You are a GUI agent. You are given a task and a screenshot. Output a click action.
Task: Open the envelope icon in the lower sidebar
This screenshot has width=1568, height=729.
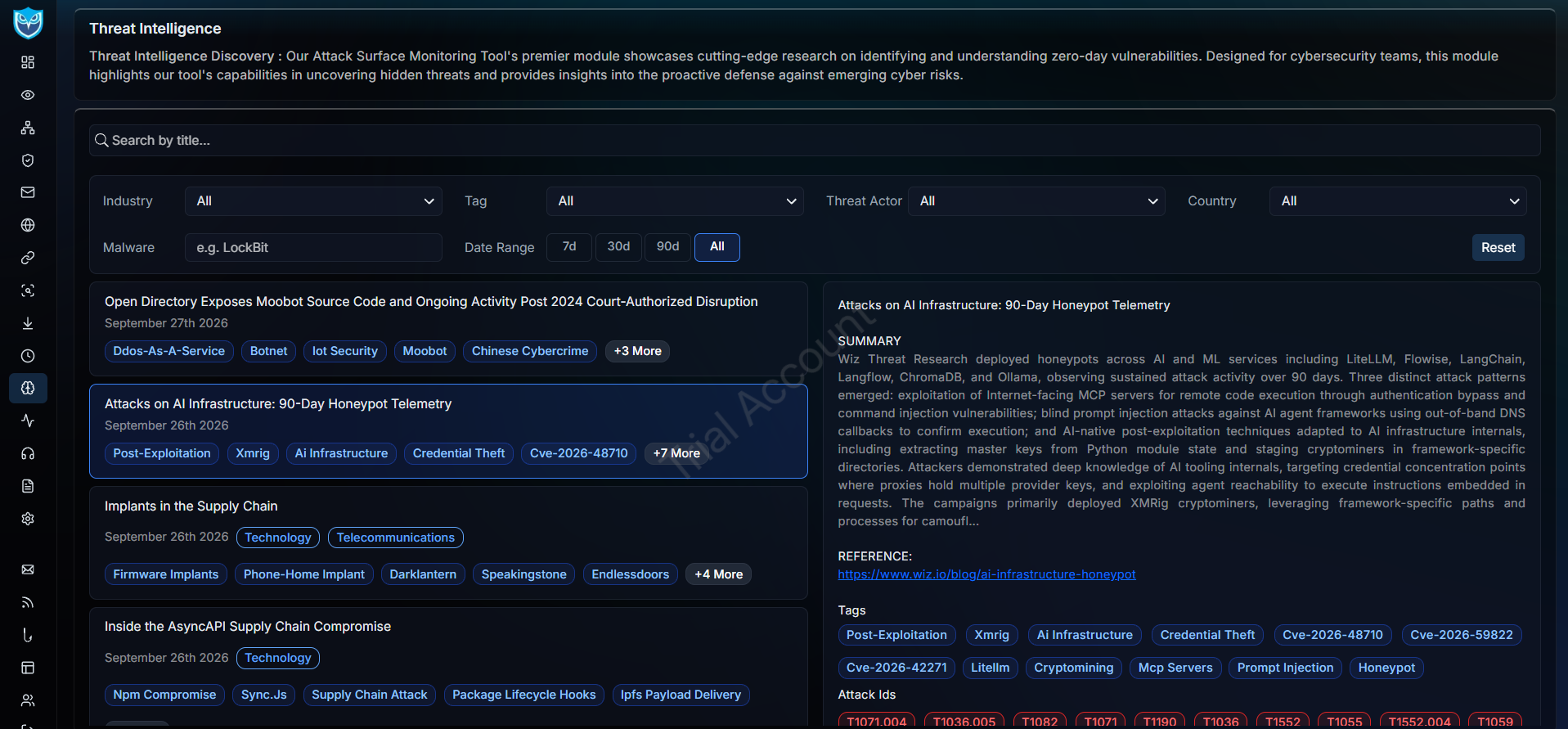coord(28,569)
